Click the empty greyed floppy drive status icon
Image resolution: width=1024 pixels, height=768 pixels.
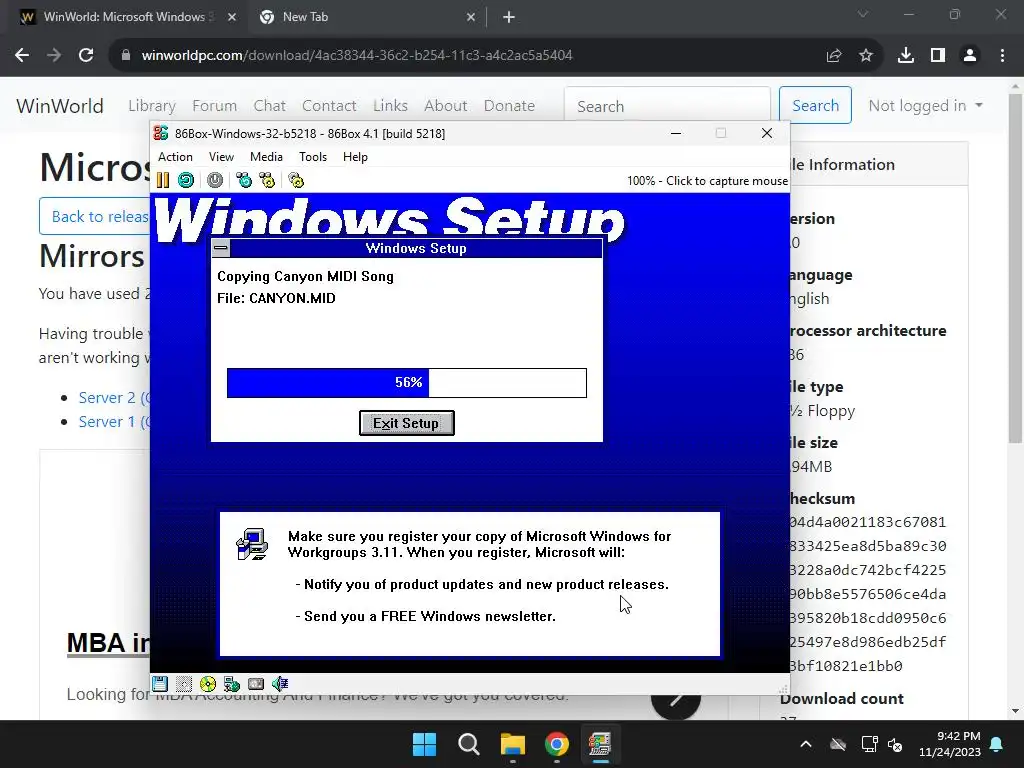[x=184, y=684]
